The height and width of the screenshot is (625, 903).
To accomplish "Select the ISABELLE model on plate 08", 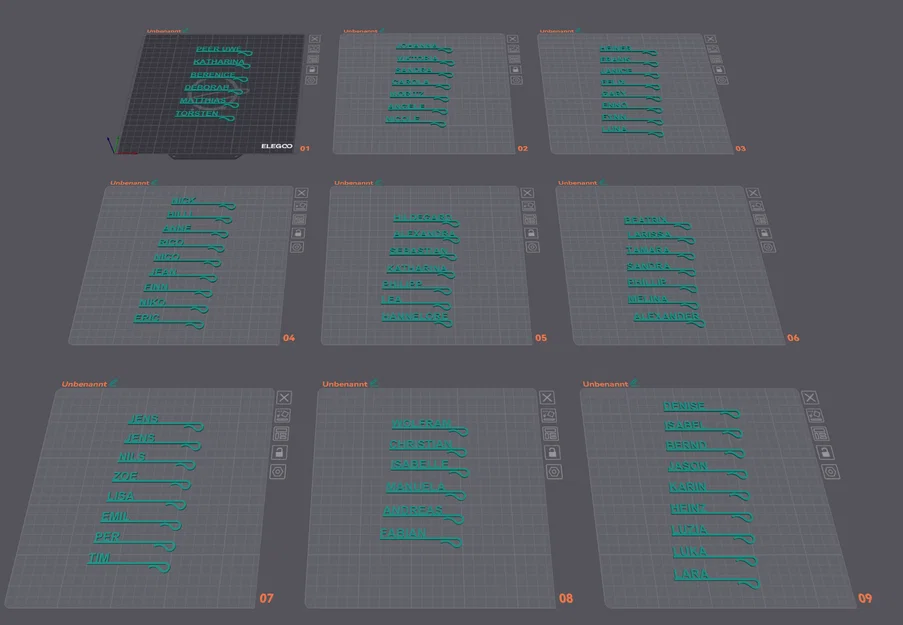I will pos(430,468).
